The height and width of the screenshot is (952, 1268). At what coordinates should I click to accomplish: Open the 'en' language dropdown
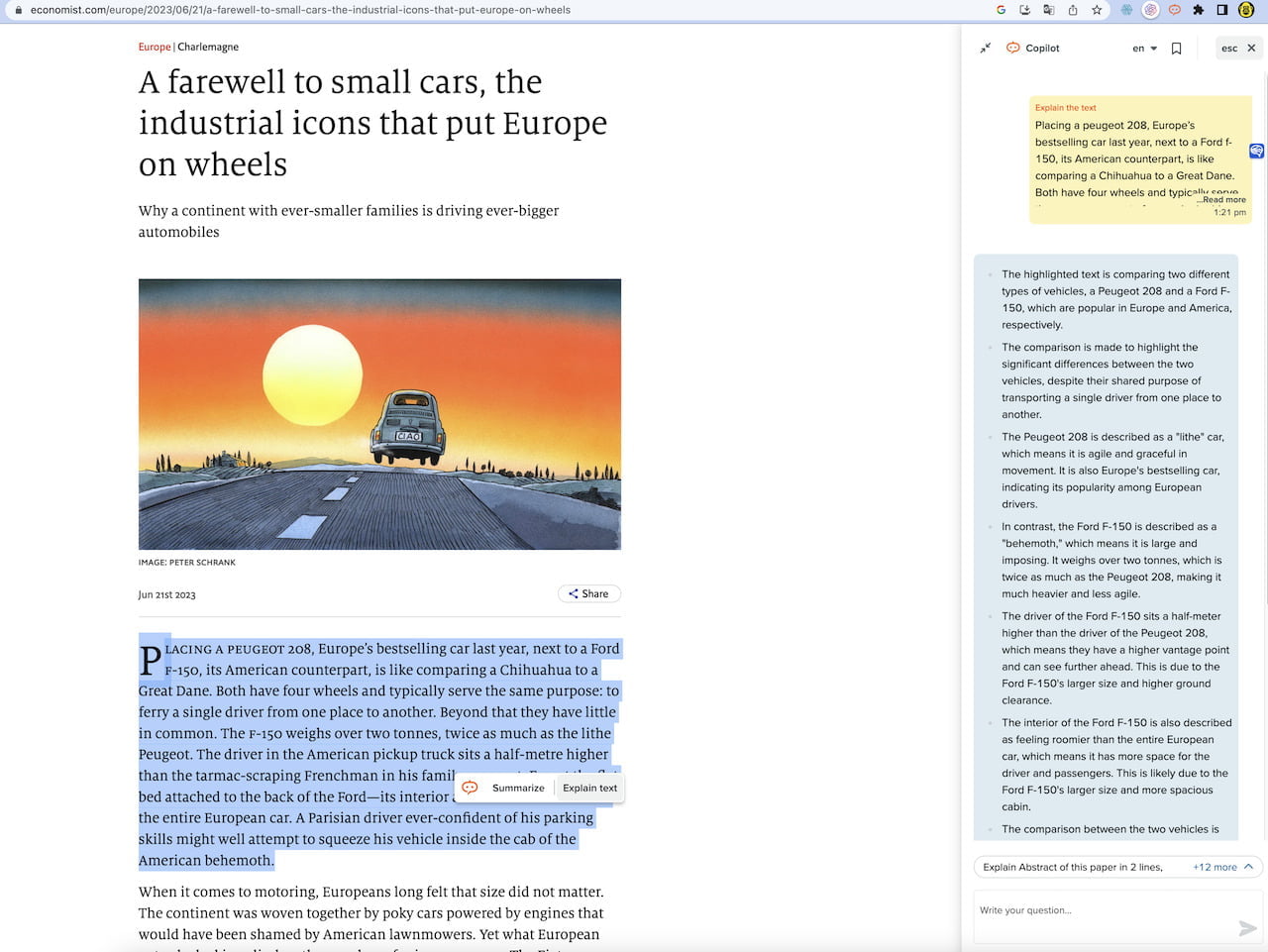click(x=1144, y=48)
